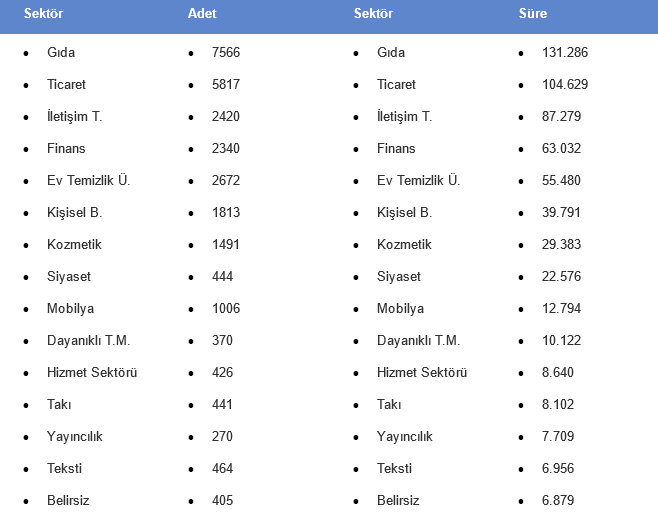
Task: Select the Finans duration 63.032
Action: tap(561, 149)
